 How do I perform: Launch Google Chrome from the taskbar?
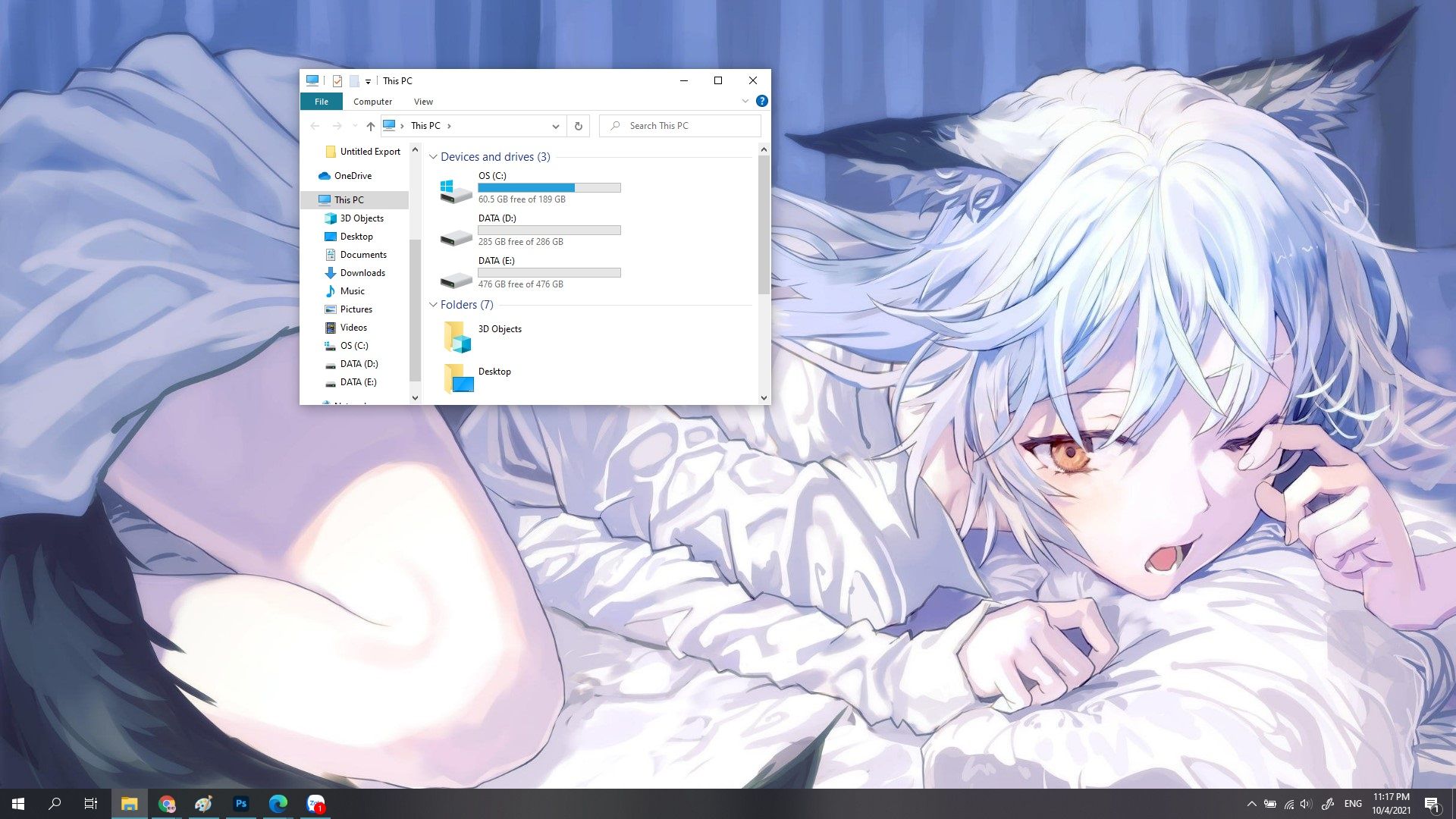point(167,804)
